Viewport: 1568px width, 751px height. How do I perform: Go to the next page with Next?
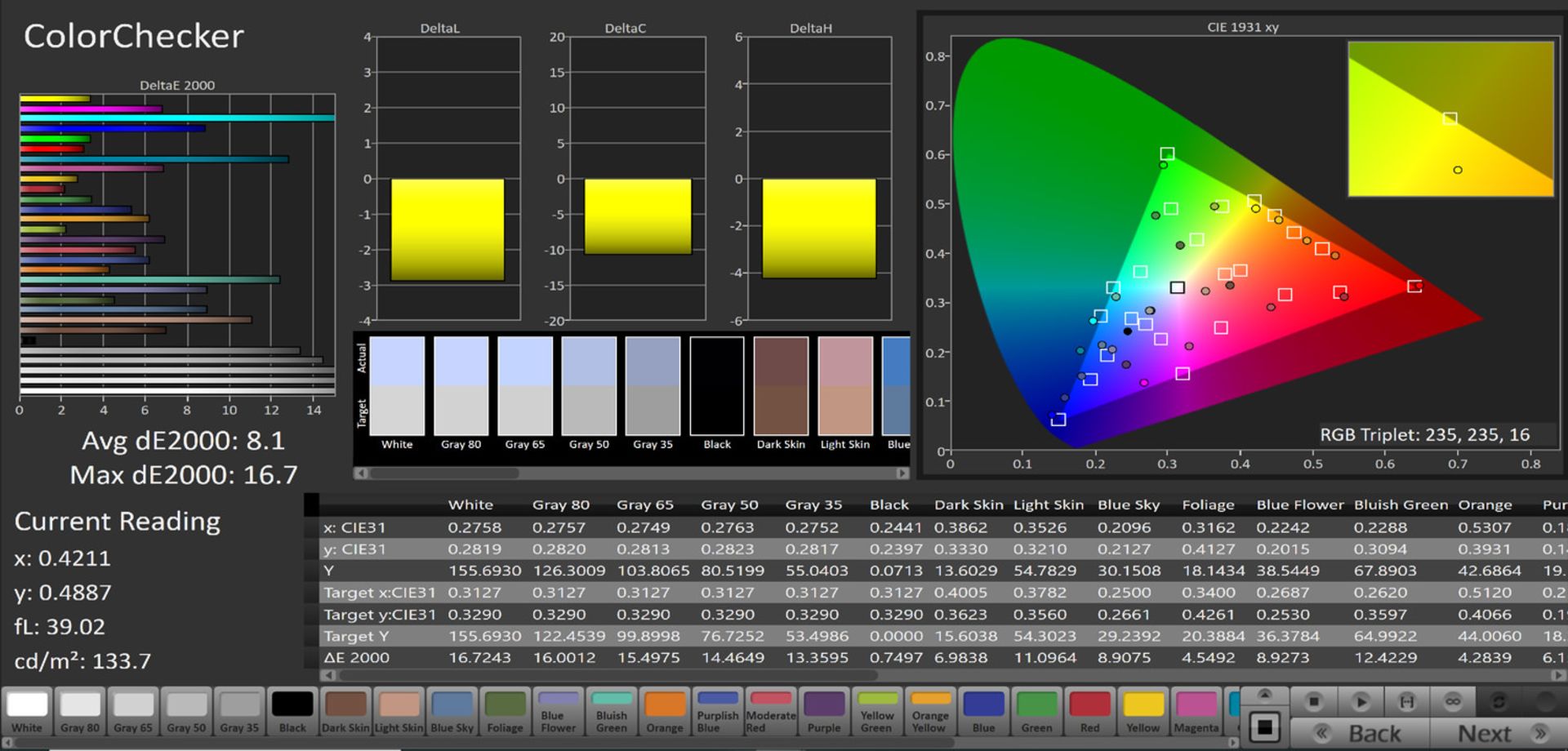coord(1484,733)
